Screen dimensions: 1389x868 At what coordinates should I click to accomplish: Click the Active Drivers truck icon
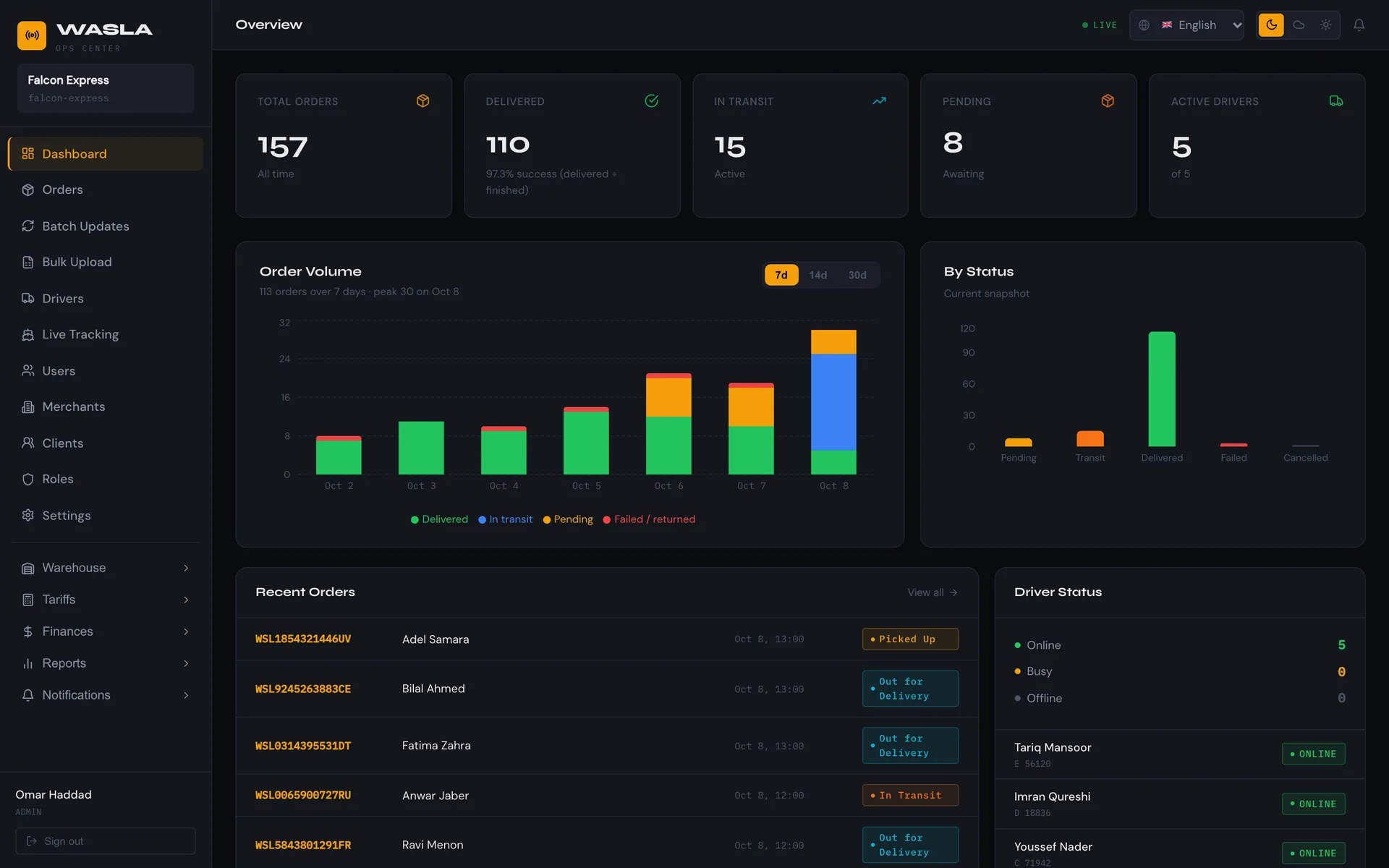click(x=1336, y=101)
